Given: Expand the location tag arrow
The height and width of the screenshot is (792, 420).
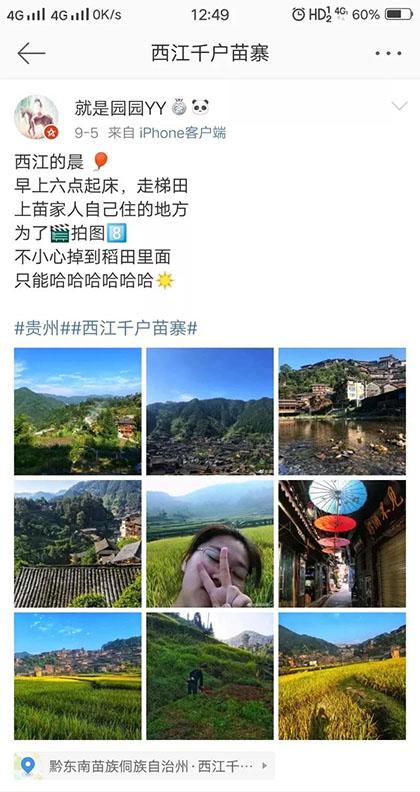Looking at the screenshot, I should [x=264, y=766].
